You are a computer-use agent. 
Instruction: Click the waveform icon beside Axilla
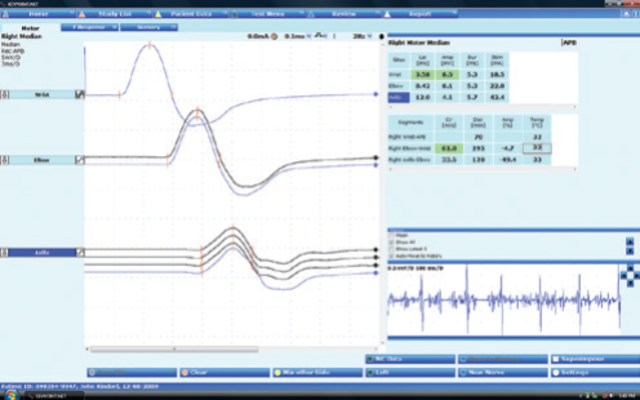pyautogui.click(x=79, y=254)
